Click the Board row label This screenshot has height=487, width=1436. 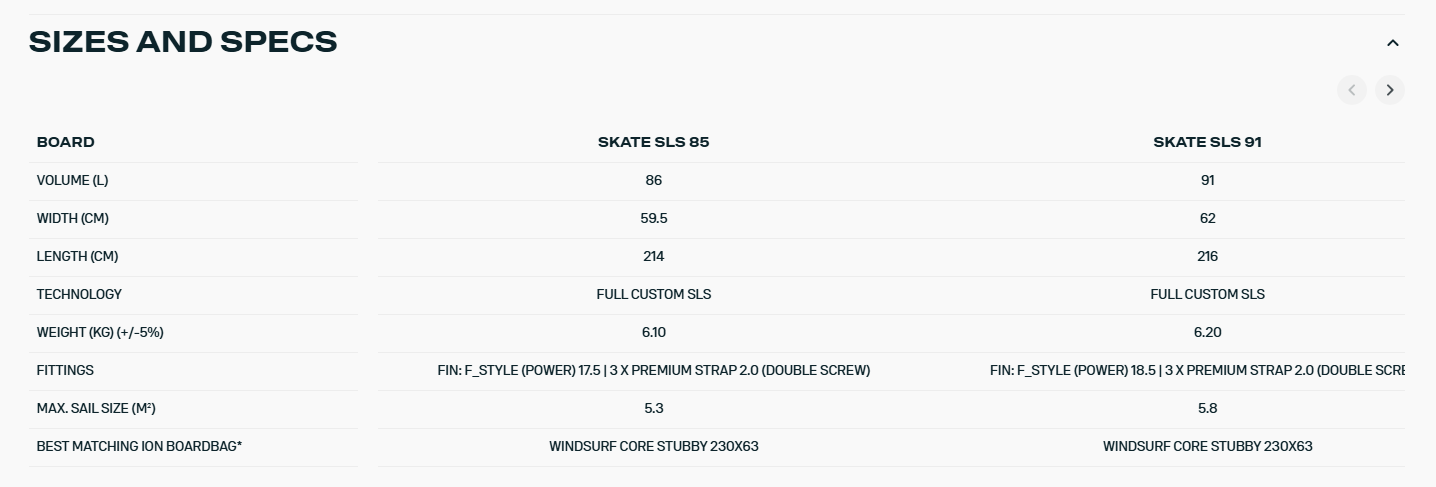pos(66,142)
